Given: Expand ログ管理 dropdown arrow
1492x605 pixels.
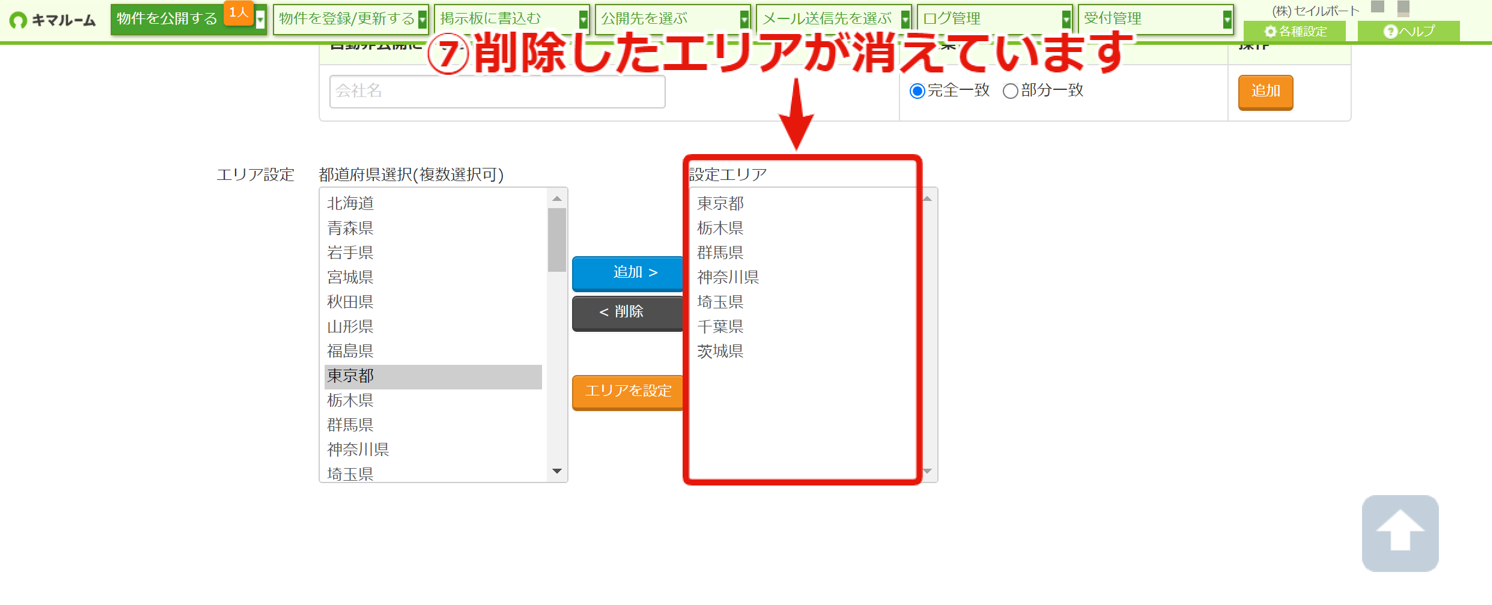Looking at the screenshot, I should (x=1067, y=19).
